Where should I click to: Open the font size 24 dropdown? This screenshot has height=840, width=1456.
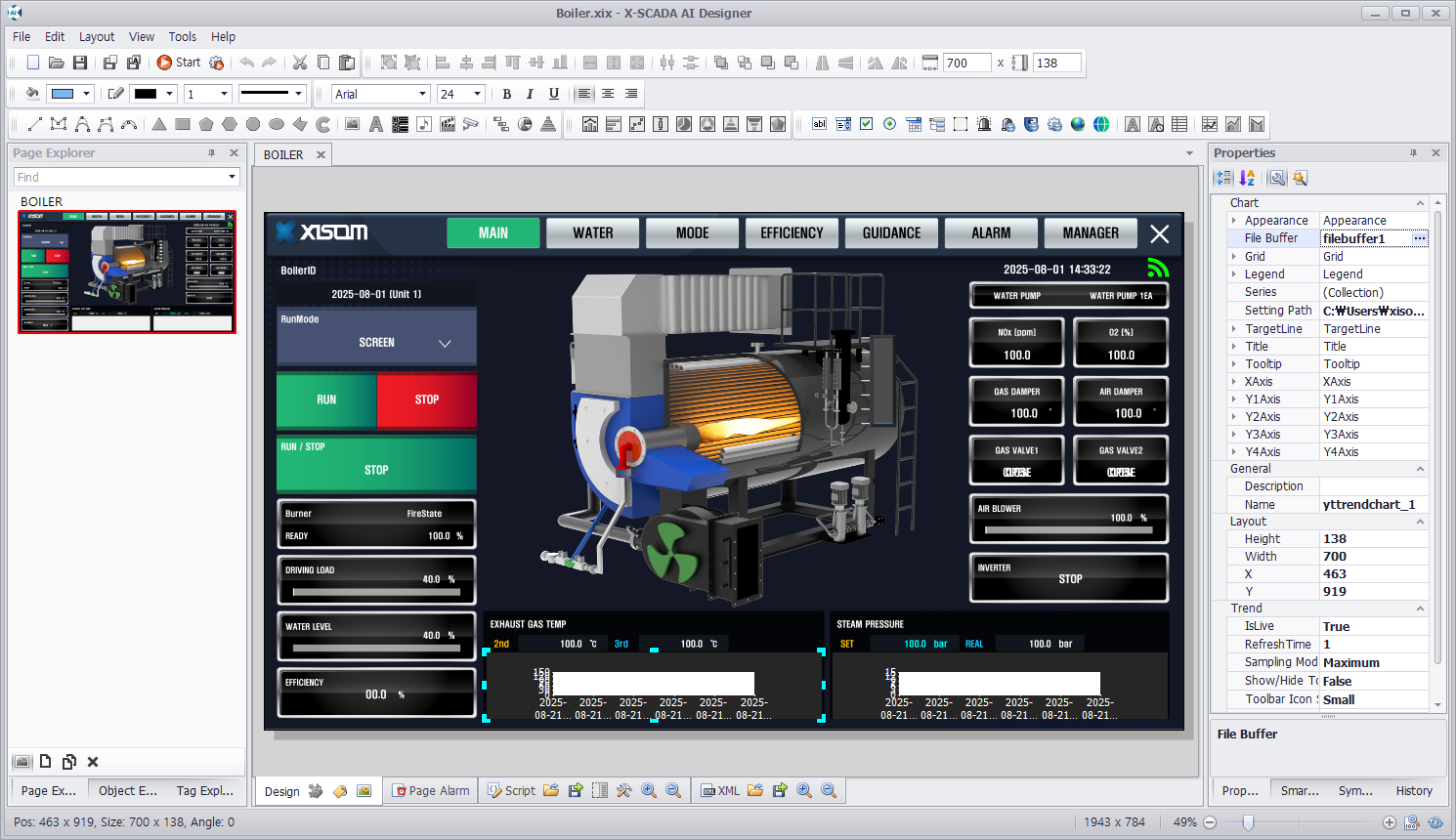pyautogui.click(x=477, y=94)
